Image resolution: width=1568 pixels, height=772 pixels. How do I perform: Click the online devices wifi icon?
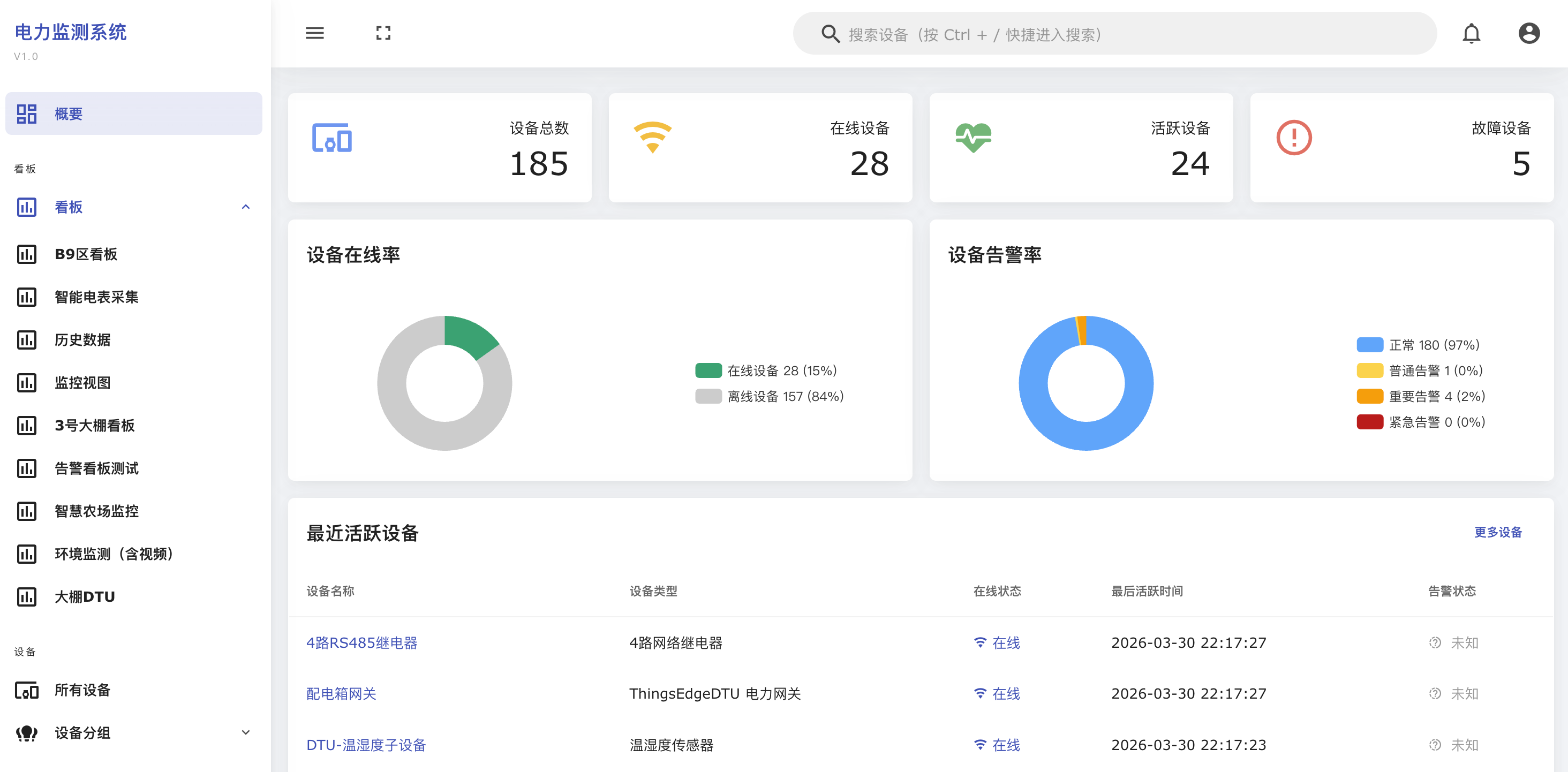pyautogui.click(x=652, y=138)
